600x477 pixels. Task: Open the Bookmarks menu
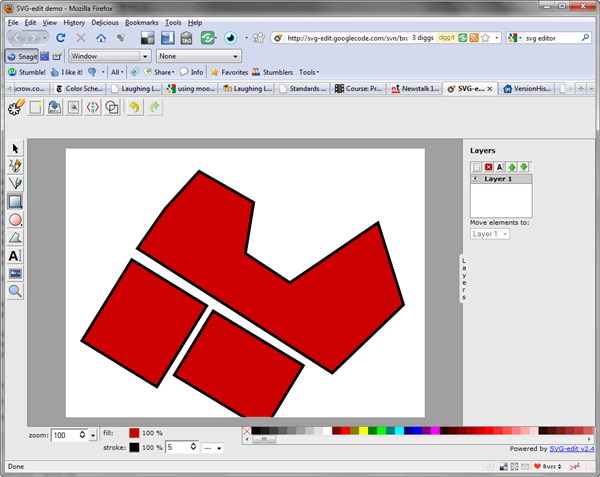[x=141, y=22]
